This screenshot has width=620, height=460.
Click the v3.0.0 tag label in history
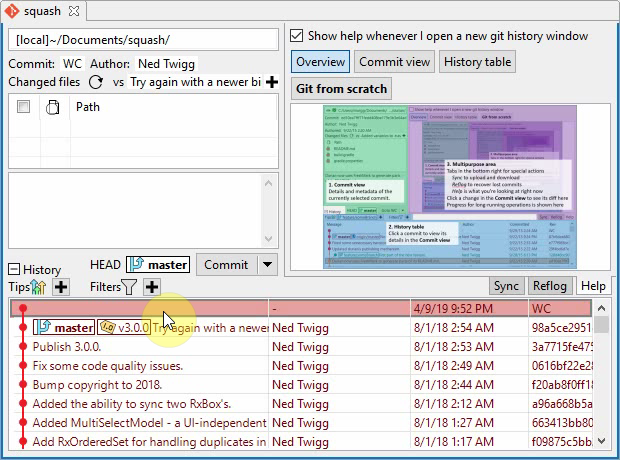pos(124,327)
